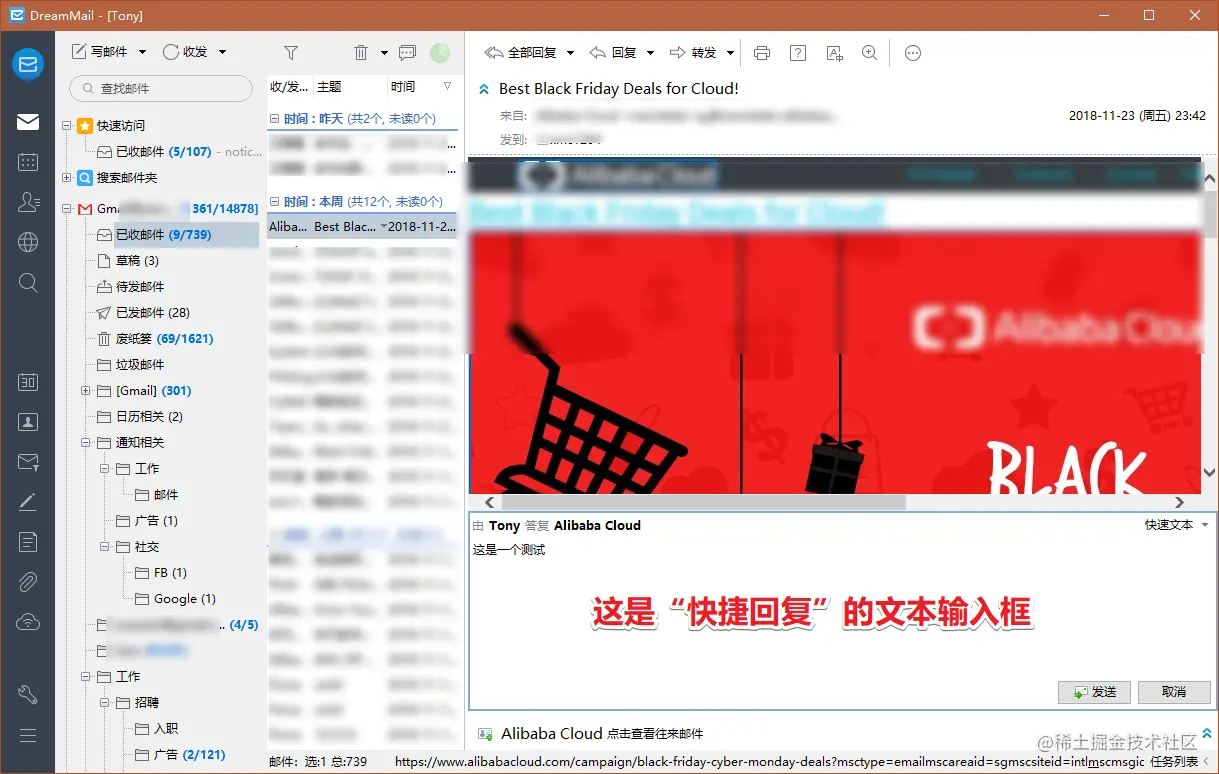
Task: Open the cloud sync sidebar icon
Action: click(28, 622)
